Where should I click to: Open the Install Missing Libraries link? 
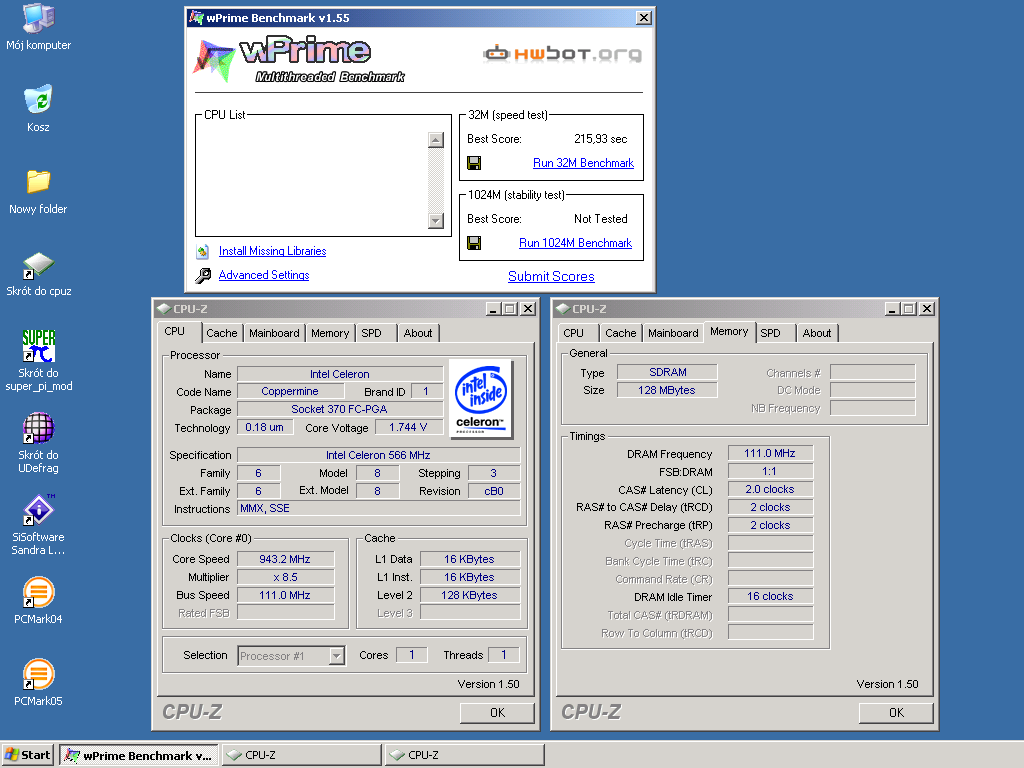(272, 251)
